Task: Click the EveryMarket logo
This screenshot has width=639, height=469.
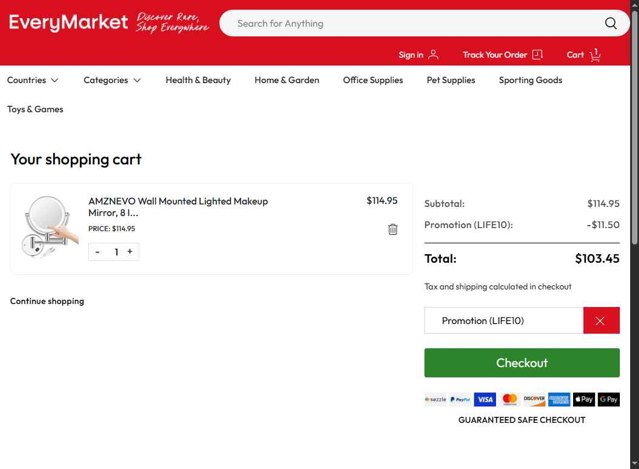Action: [68, 22]
